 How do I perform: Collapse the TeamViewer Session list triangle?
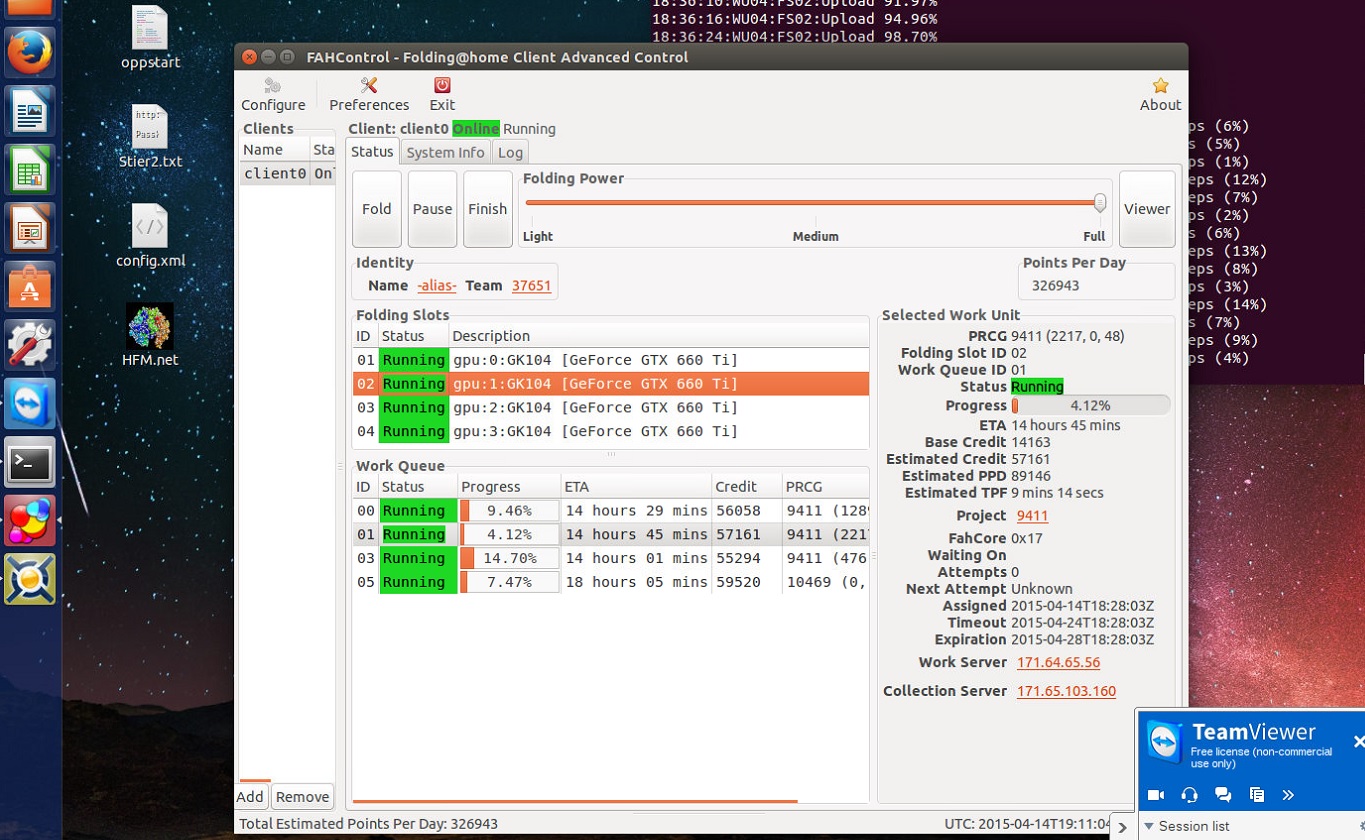tap(1149, 826)
